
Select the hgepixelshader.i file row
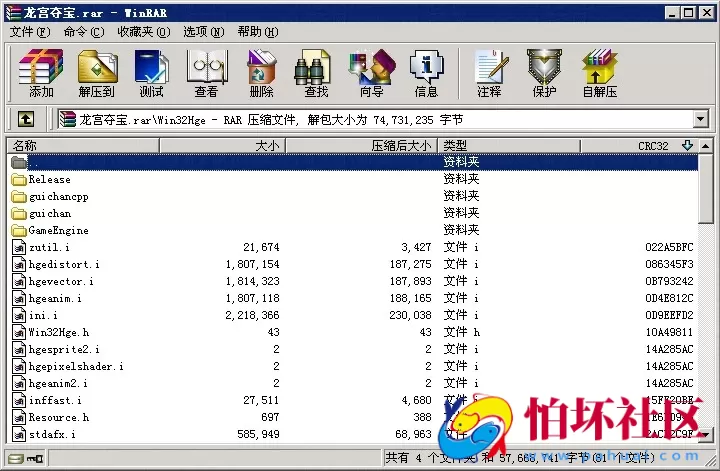[x=353, y=366]
